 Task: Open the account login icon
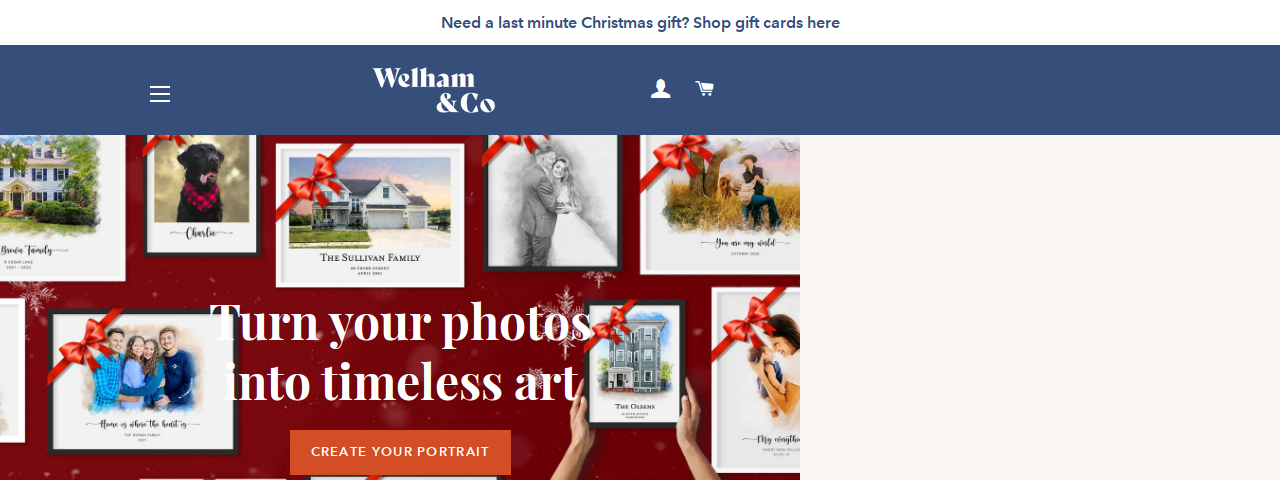pos(660,89)
